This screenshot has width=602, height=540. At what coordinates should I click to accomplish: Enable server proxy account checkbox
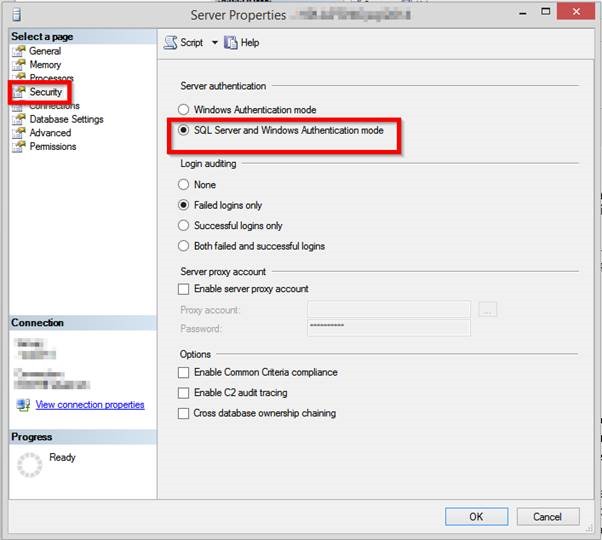(184, 289)
